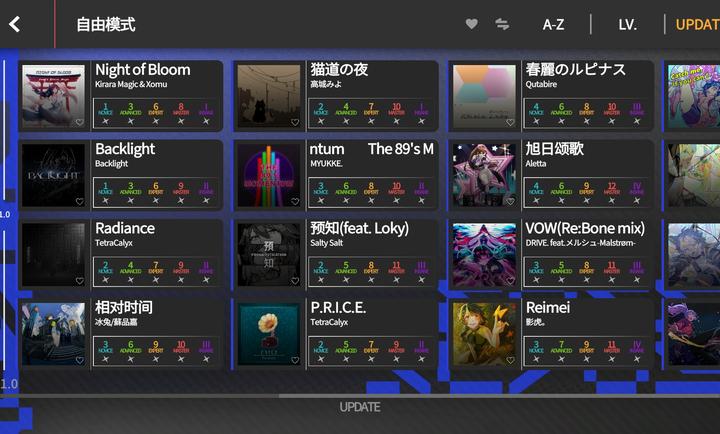Image resolution: width=720 pixels, height=434 pixels.
Task: Go back using the top-left arrow
Action: coord(15,24)
